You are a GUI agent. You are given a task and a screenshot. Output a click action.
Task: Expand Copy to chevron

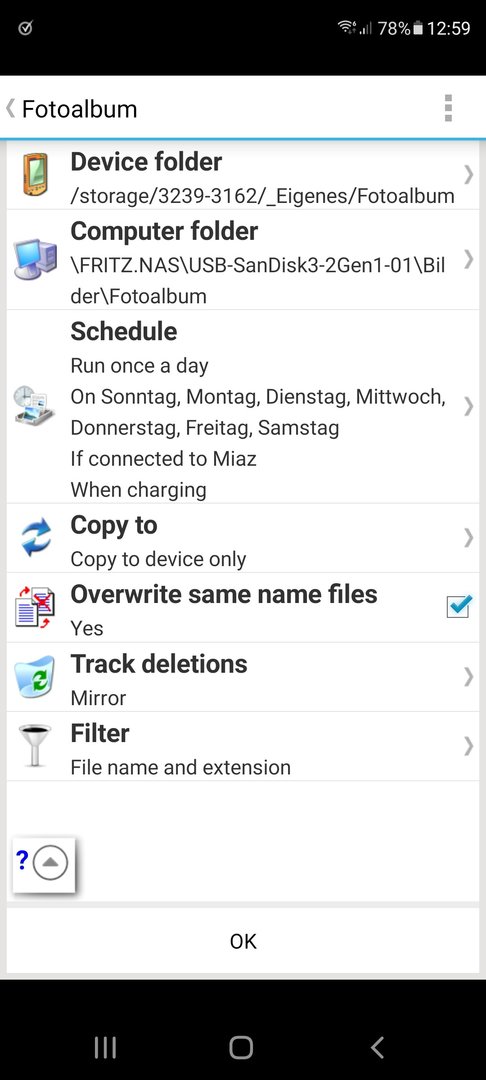pos(468,537)
